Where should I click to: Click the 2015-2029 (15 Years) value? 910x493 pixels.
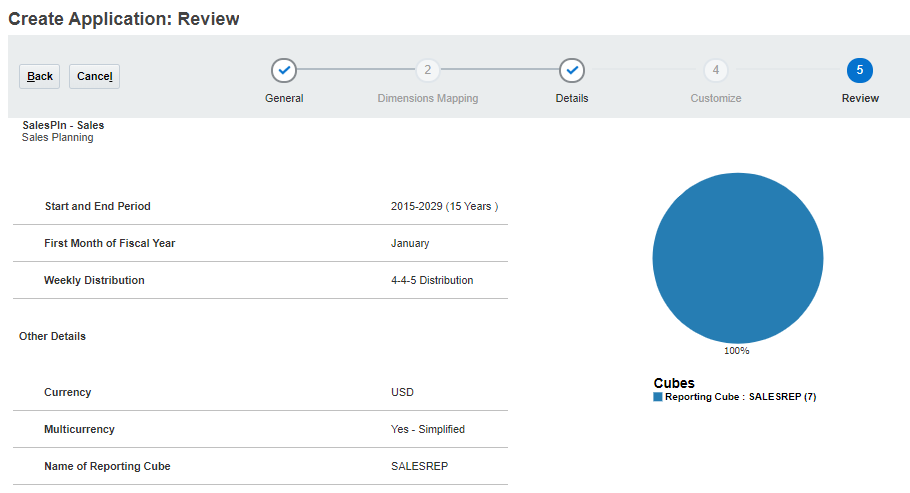coord(445,206)
